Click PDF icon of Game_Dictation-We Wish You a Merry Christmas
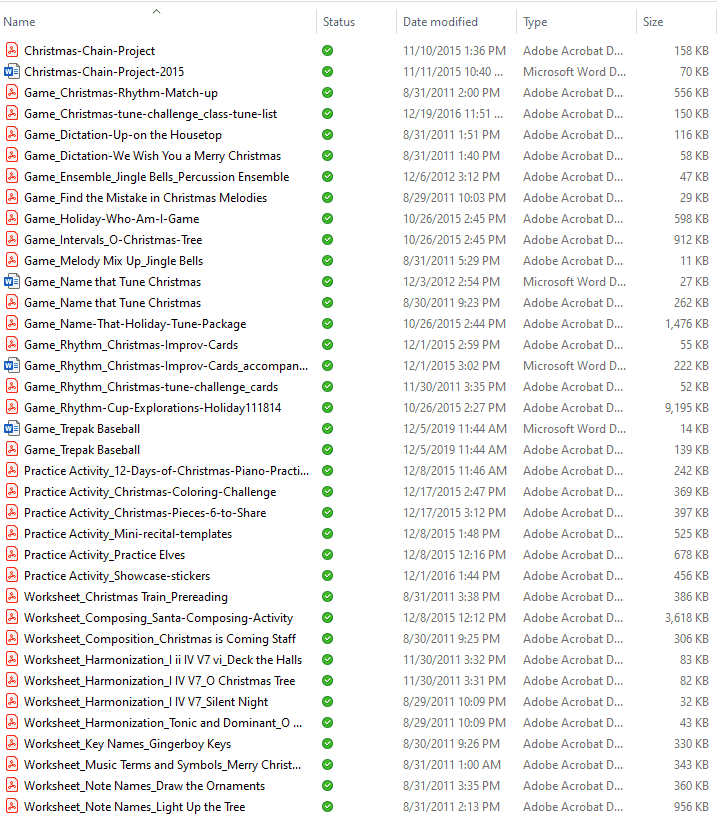Image resolution: width=717 pixels, height=819 pixels. [11, 156]
